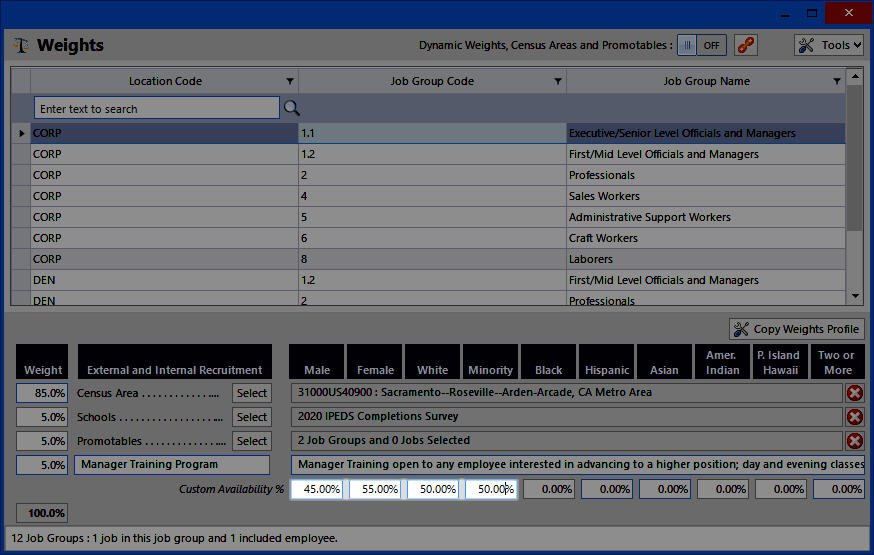Viewport: 874px width, 555px height.
Task: Click the Amer. Indian custom availability field
Action: click(723, 489)
